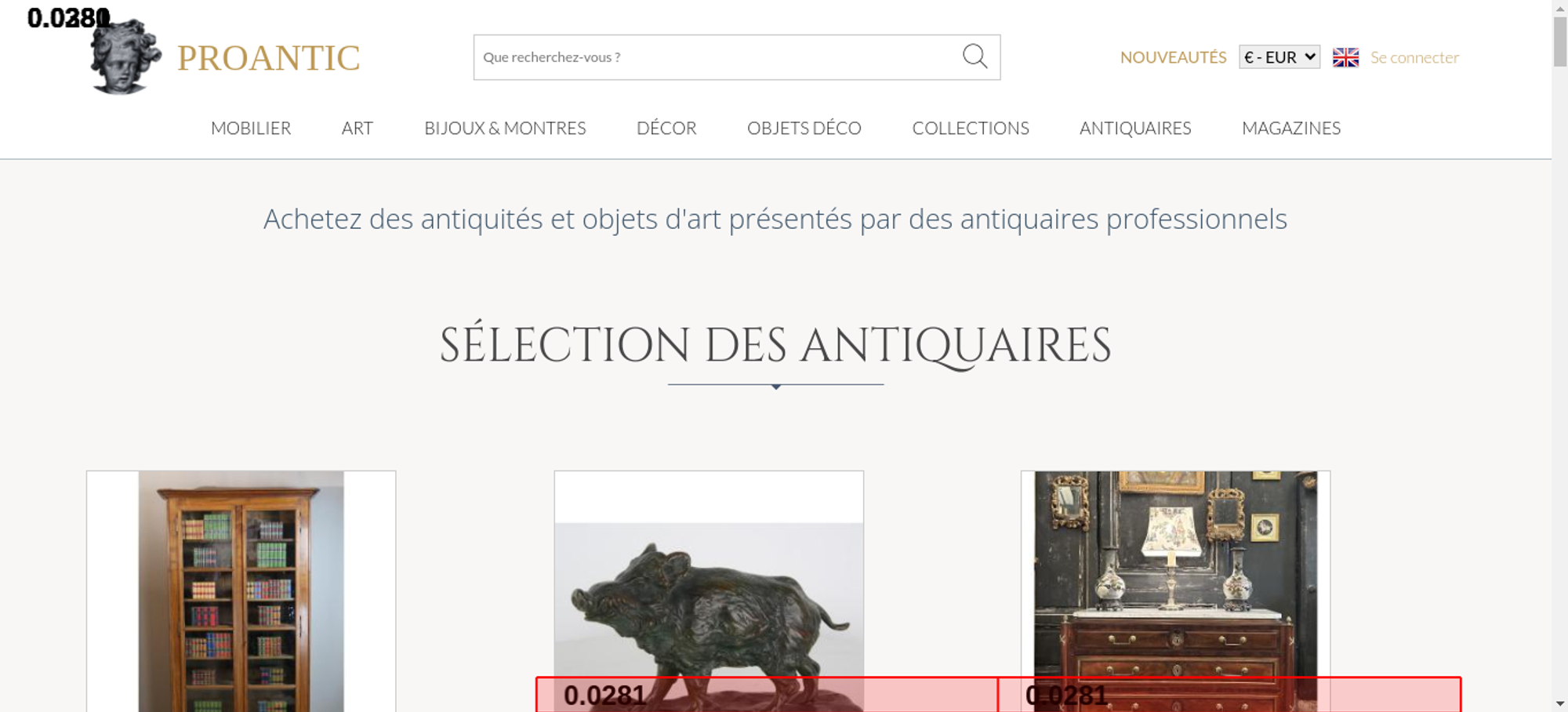This screenshot has height=712, width=1568.
Task: Open the MOBILIER menu
Action: coord(251,128)
